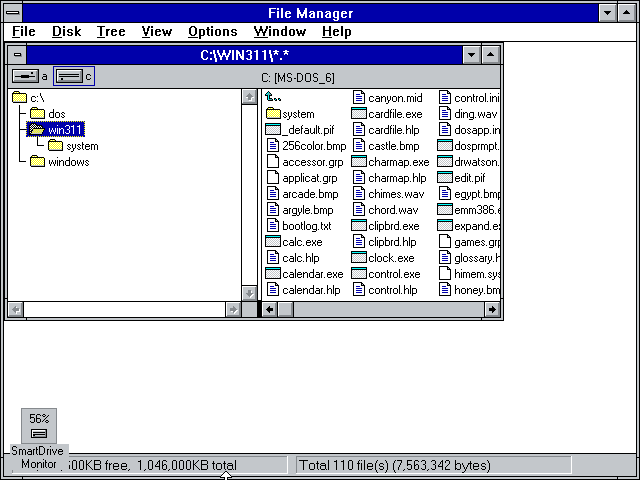The width and height of the screenshot is (640, 480).
Task: Select calc.hlp help file icon
Action: tap(273, 258)
